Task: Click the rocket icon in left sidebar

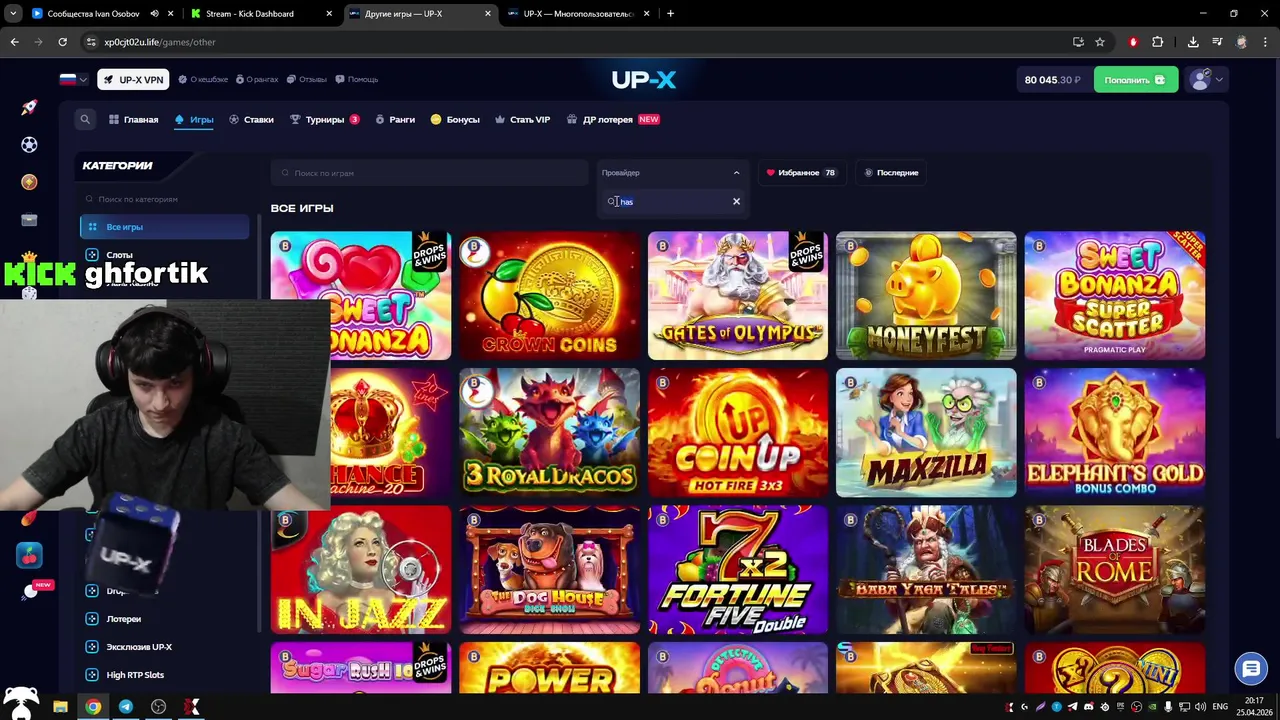Action: (29, 107)
